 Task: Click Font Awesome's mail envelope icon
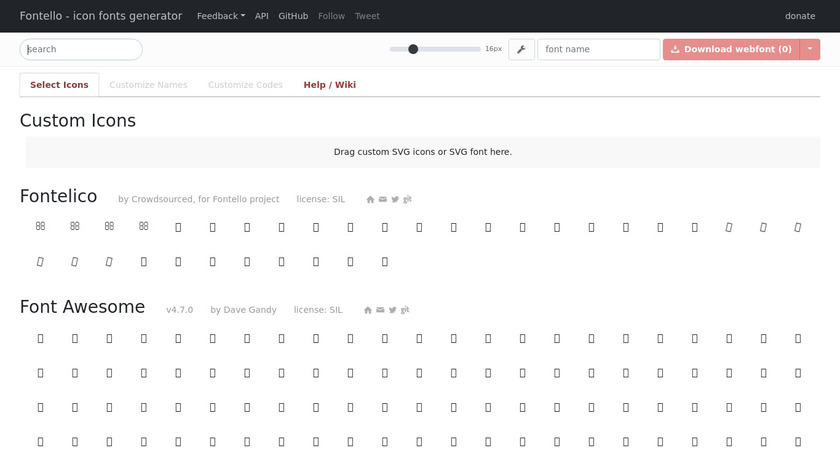point(380,310)
